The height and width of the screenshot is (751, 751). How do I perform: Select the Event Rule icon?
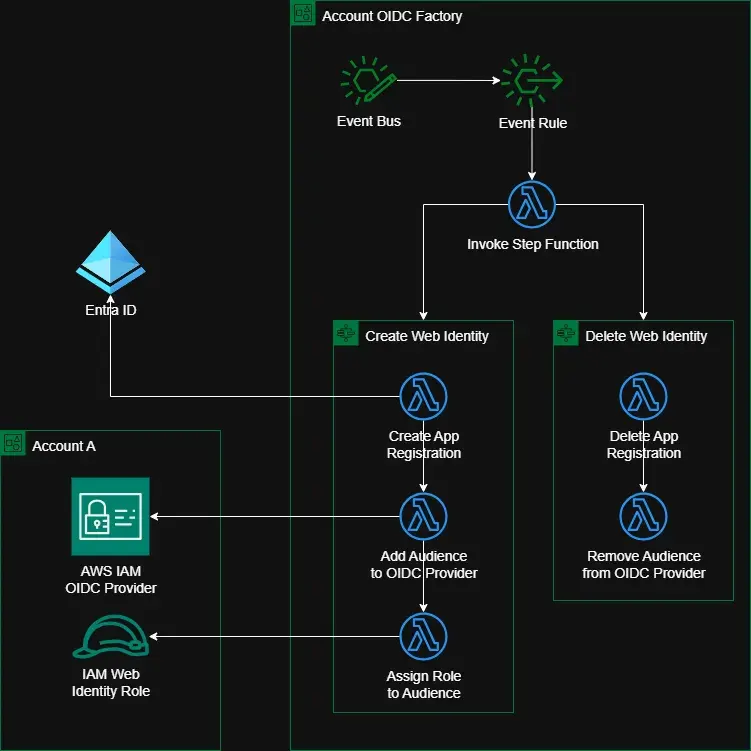click(x=531, y=82)
